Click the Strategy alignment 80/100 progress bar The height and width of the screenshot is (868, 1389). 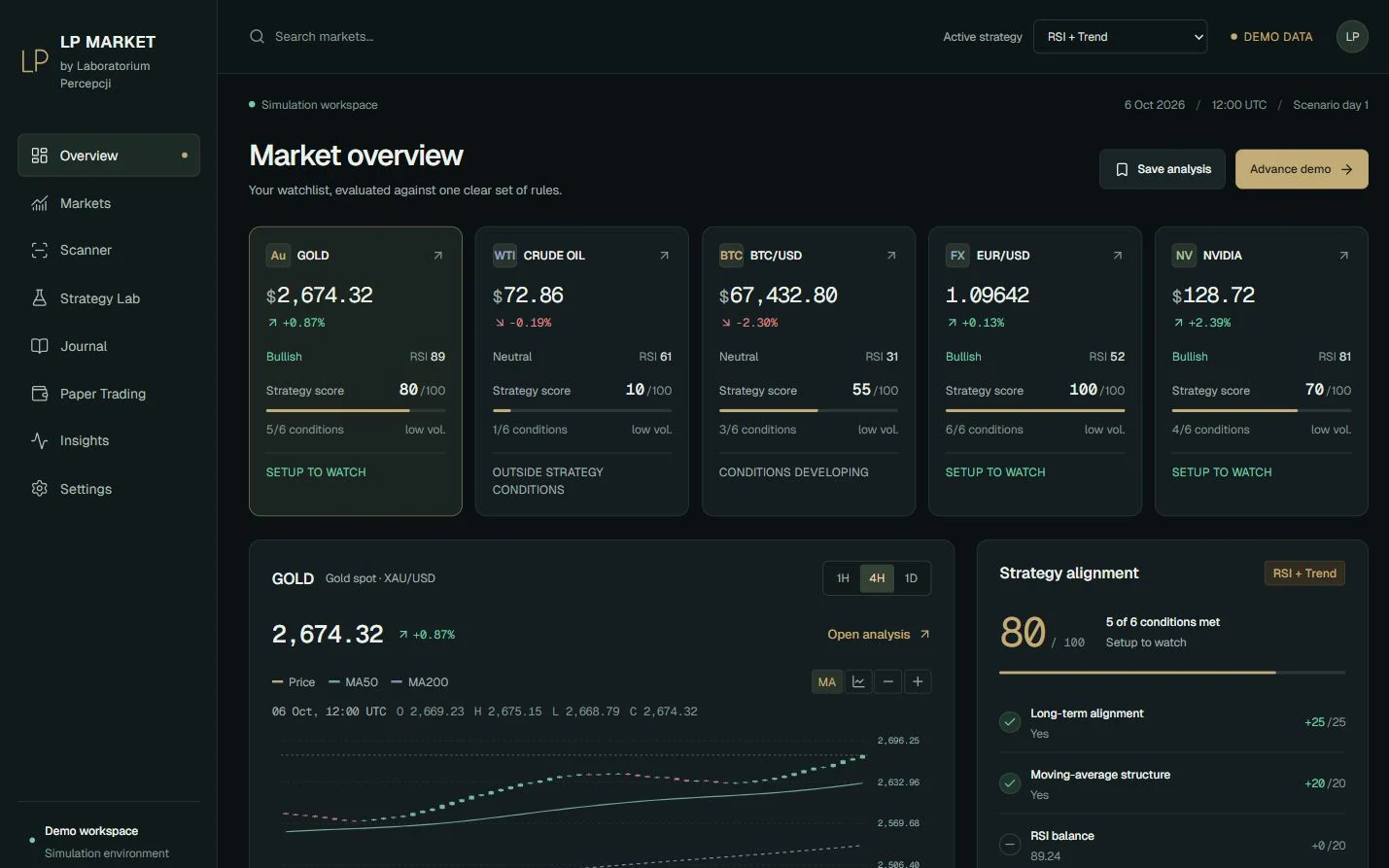pyautogui.click(x=1172, y=672)
